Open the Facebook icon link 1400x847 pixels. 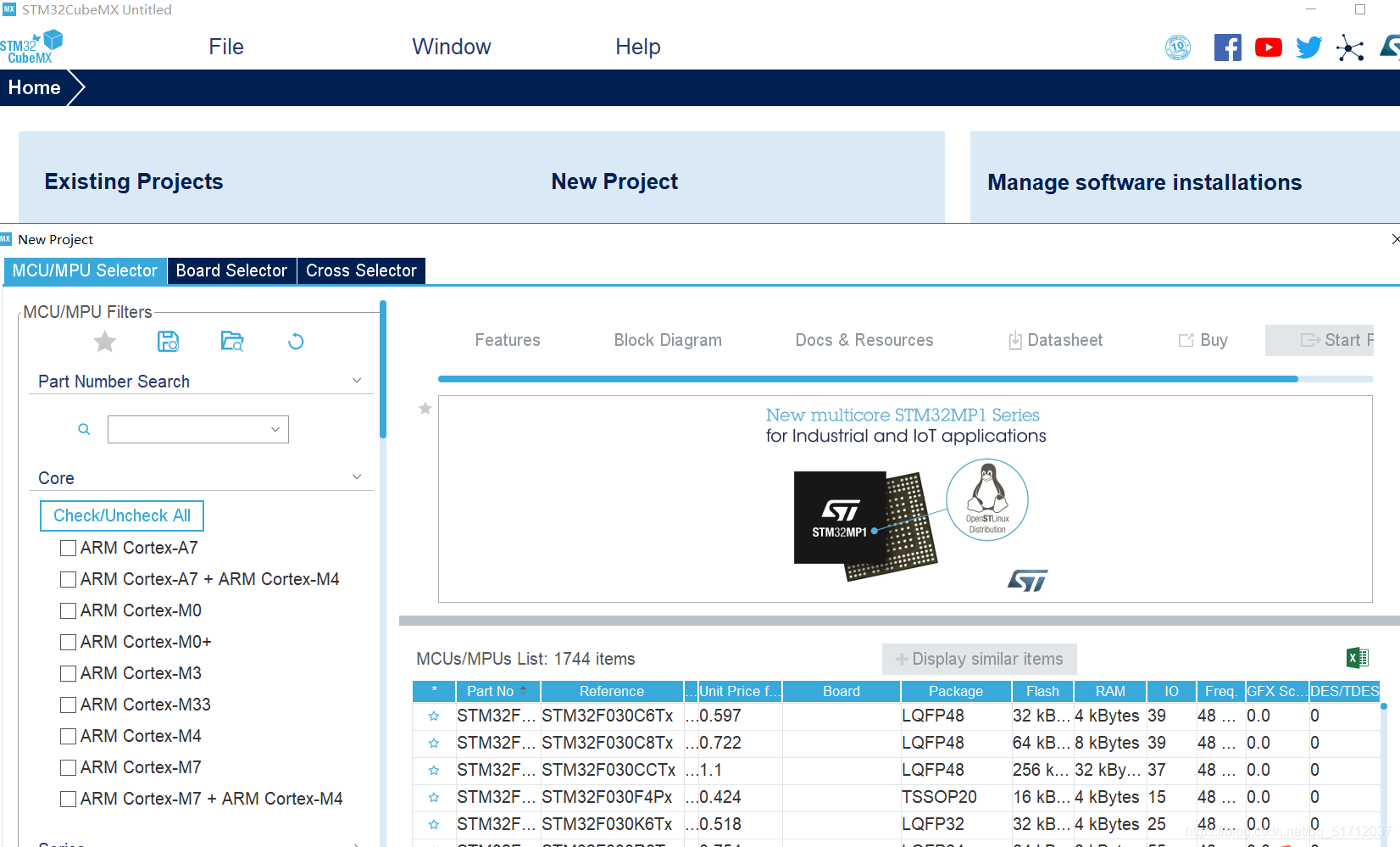point(1227,47)
